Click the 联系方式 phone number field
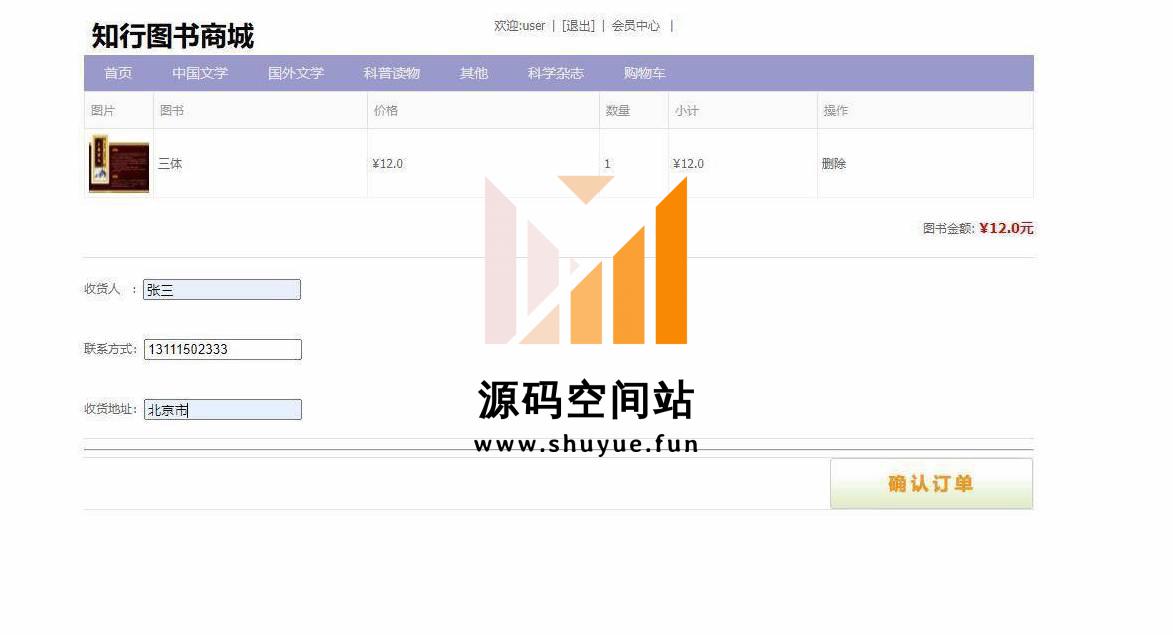The height and width of the screenshot is (635, 1173). click(222, 350)
